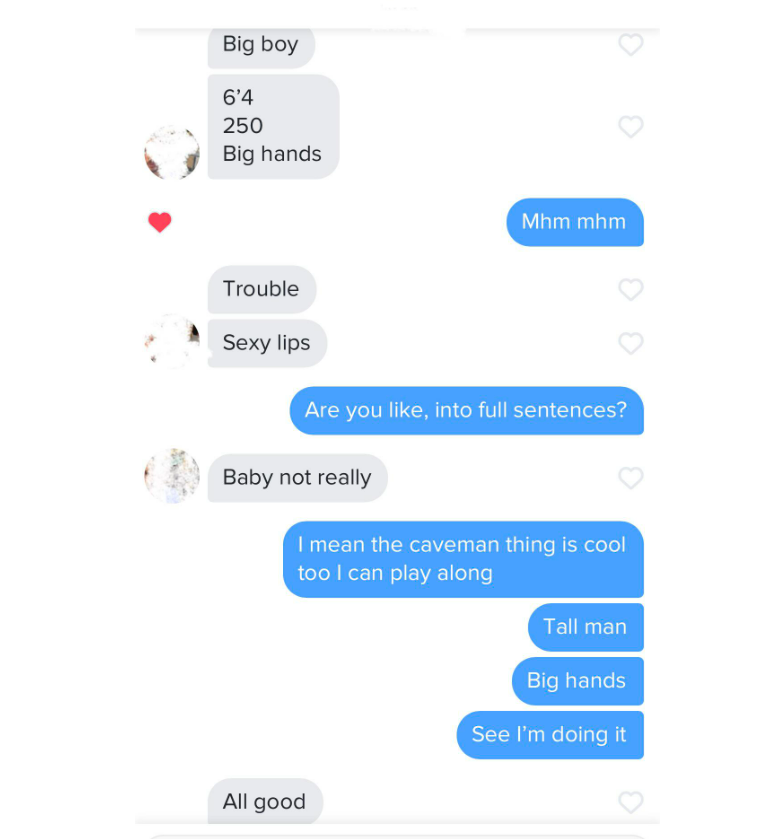
Task: Like the 'Big boy' message with heart
Action: (630, 44)
